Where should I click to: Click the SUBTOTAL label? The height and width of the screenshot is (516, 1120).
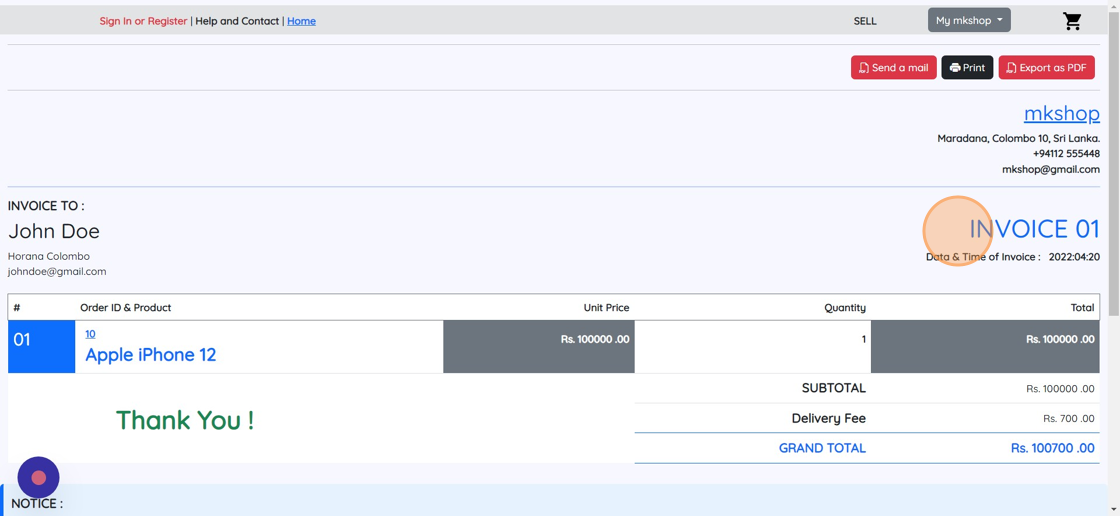coord(834,388)
